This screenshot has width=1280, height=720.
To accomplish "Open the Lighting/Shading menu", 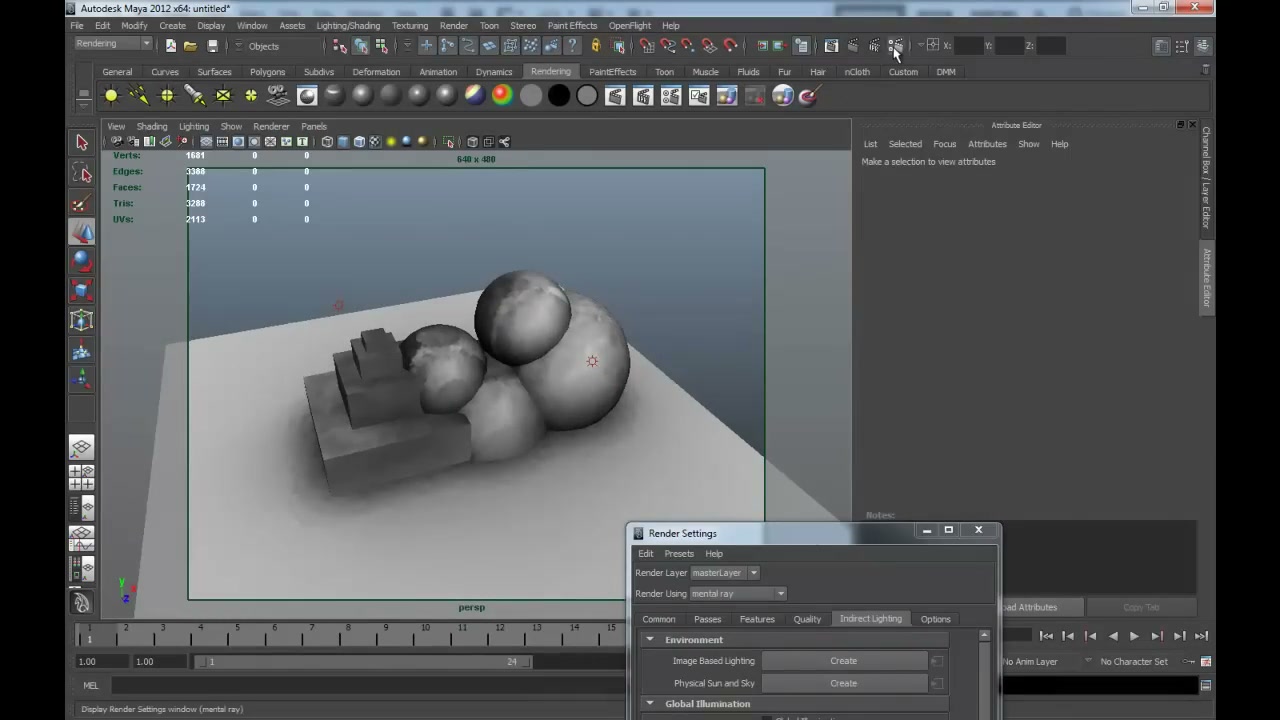I will pyautogui.click(x=348, y=26).
